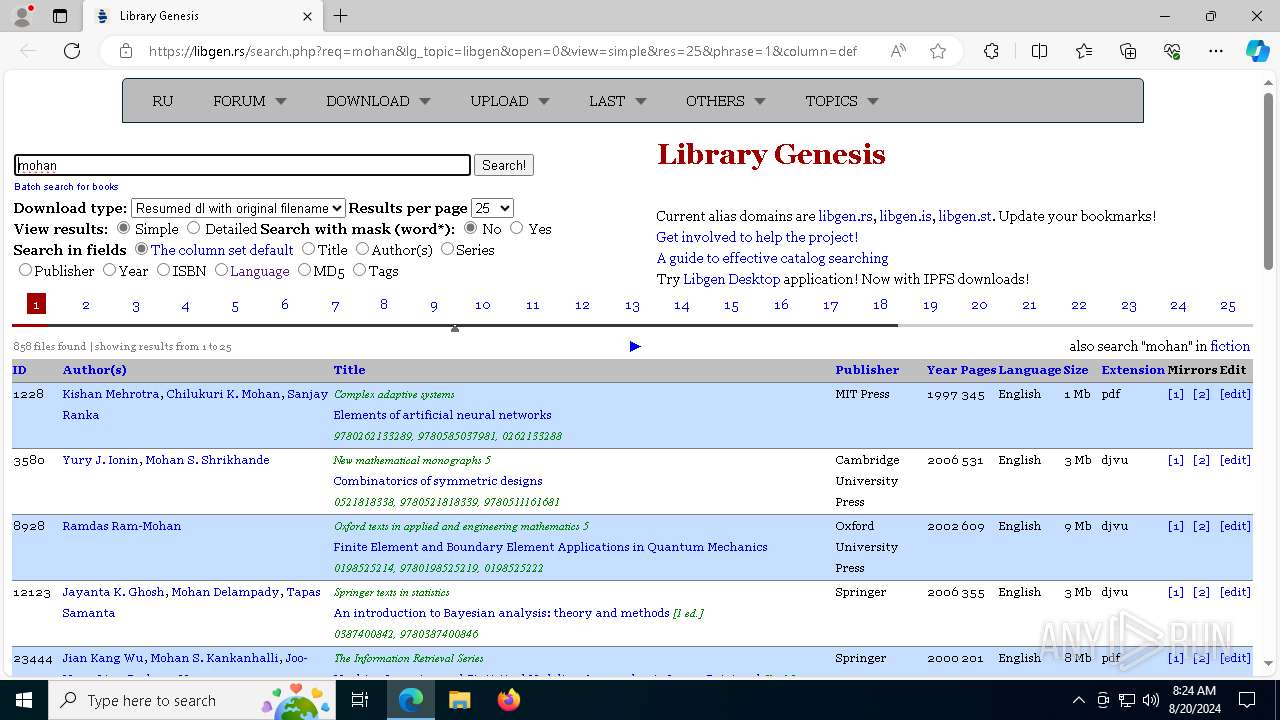
Task: Edit entry for Ramdas Ram-Mohan book
Action: tap(1235, 526)
